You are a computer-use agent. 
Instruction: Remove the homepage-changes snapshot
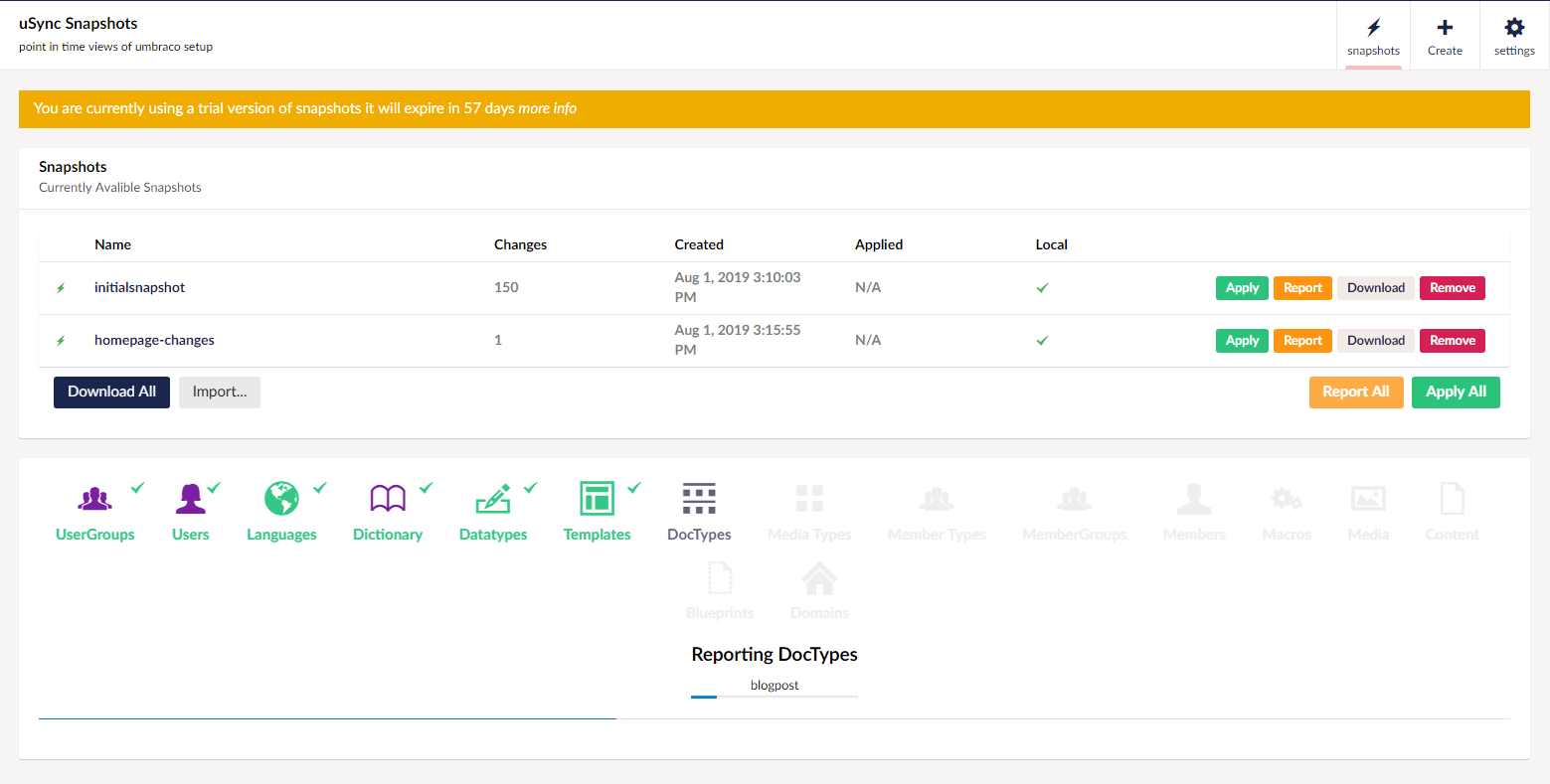point(1452,341)
